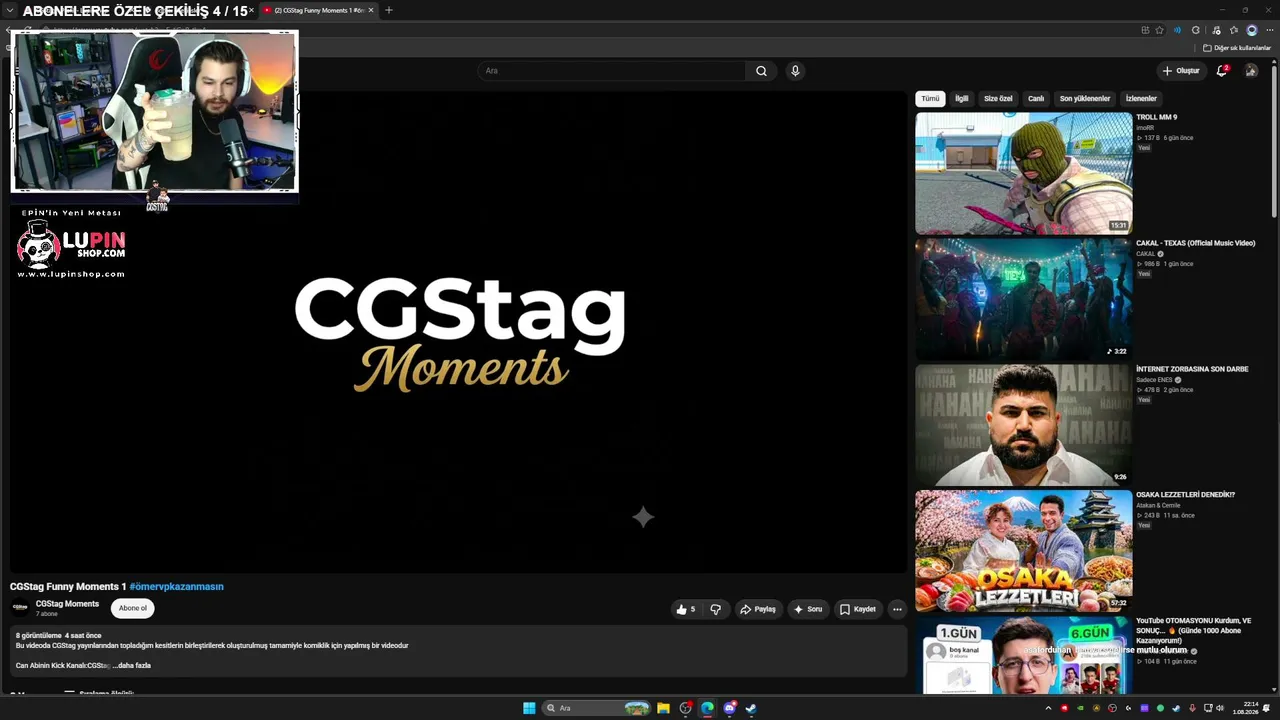Image resolution: width=1280 pixels, height=720 pixels.
Task: Open the system notification bell in taskbar
Action: tap(1266, 708)
